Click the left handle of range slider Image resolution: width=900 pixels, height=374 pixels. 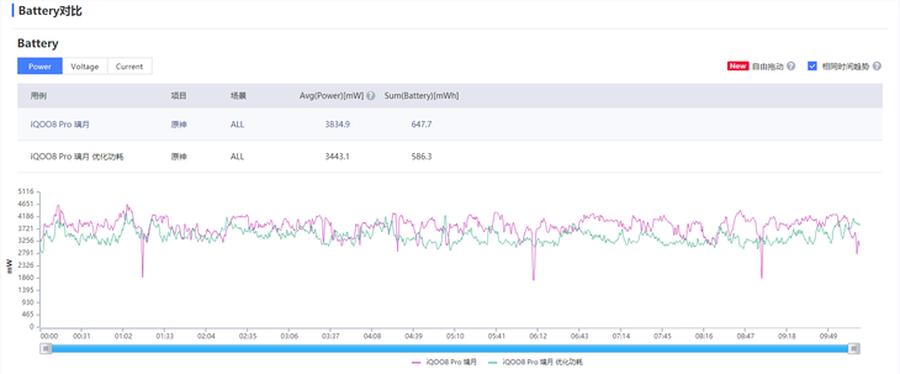point(47,348)
